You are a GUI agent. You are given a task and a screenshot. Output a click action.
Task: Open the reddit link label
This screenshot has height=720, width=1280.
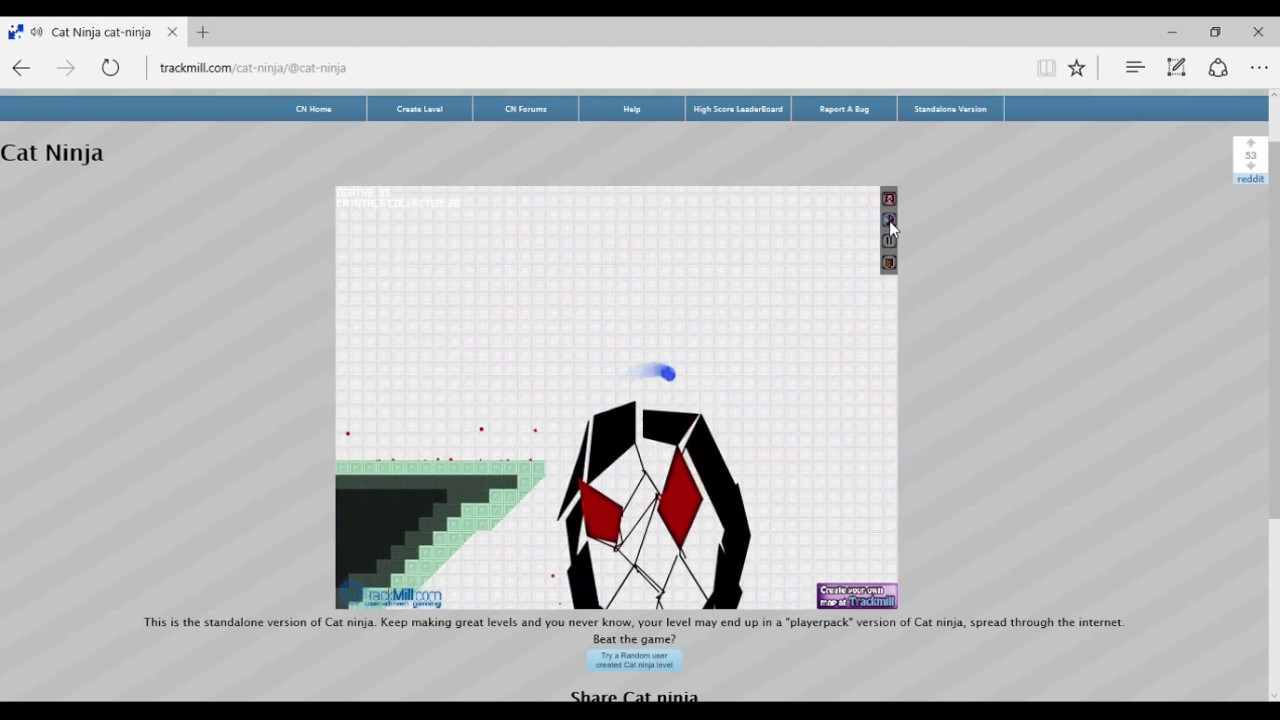pos(1250,179)
